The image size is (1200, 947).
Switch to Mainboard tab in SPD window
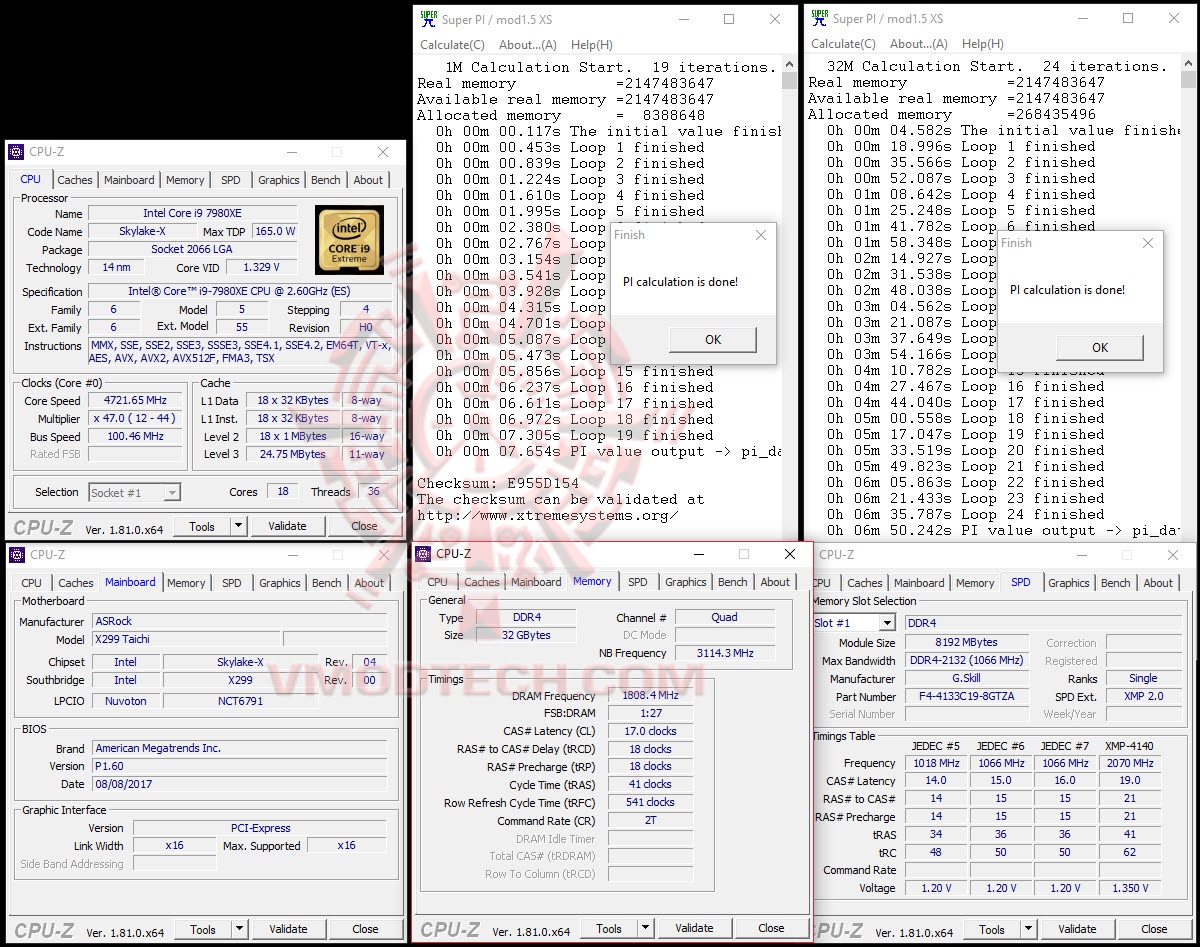(x=919, y=583)
